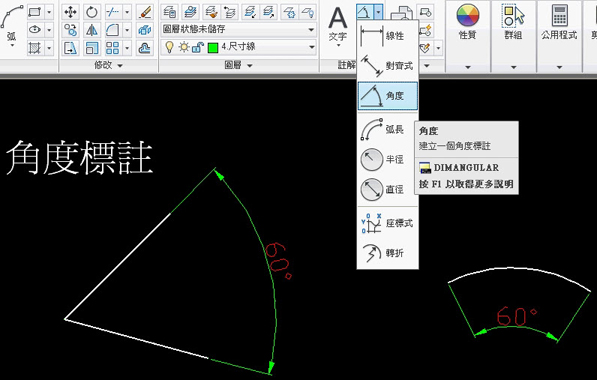Select the red 60° dimension text on arc

278,261
